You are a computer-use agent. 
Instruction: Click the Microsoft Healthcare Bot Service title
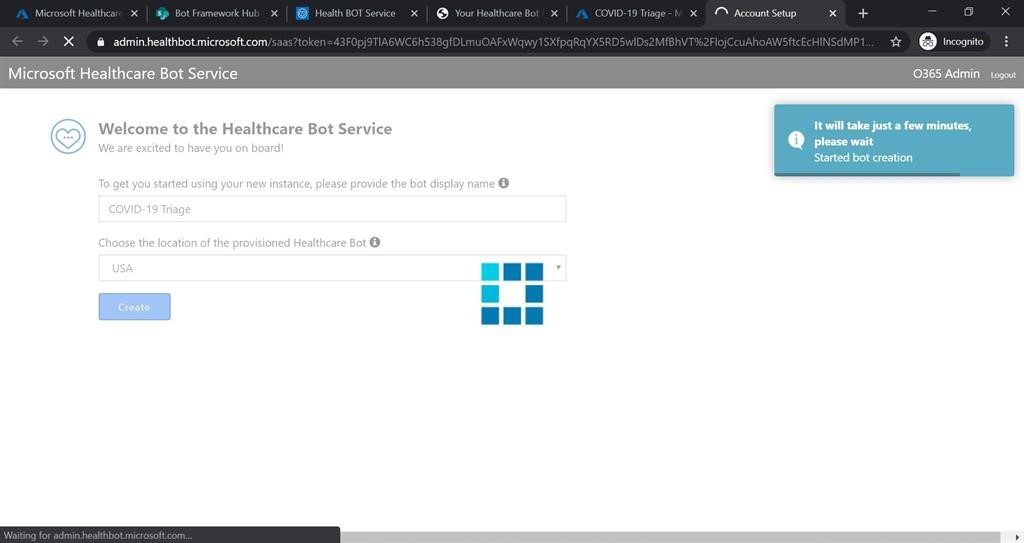pos(123,73)
